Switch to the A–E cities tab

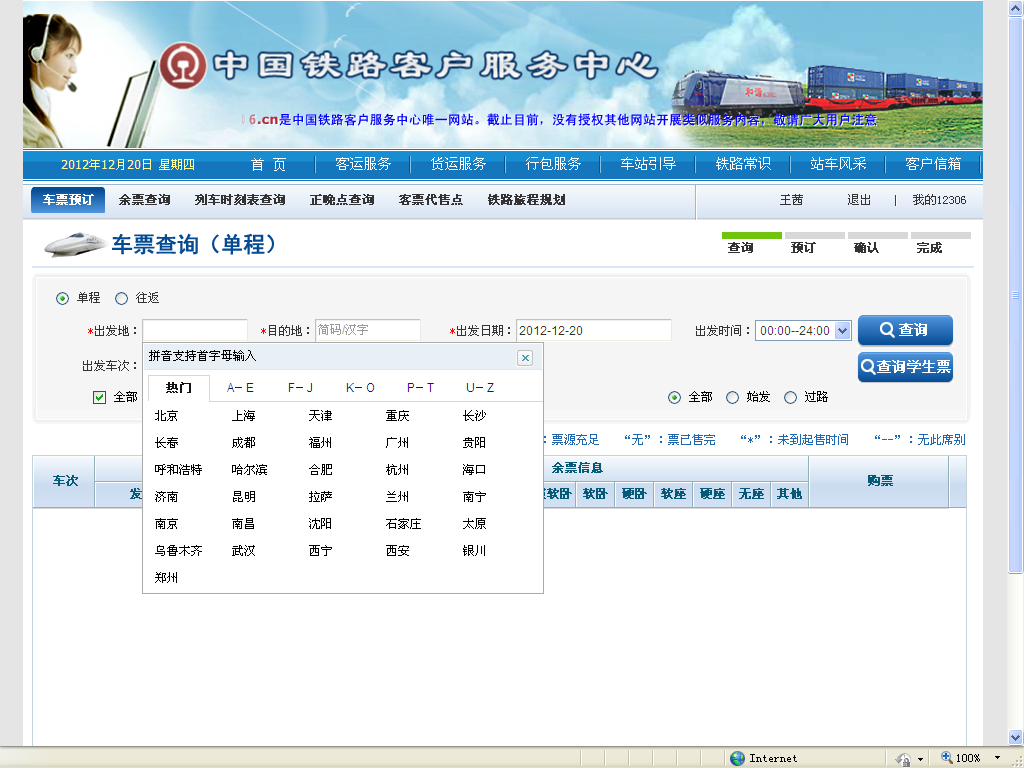[240, 388]
